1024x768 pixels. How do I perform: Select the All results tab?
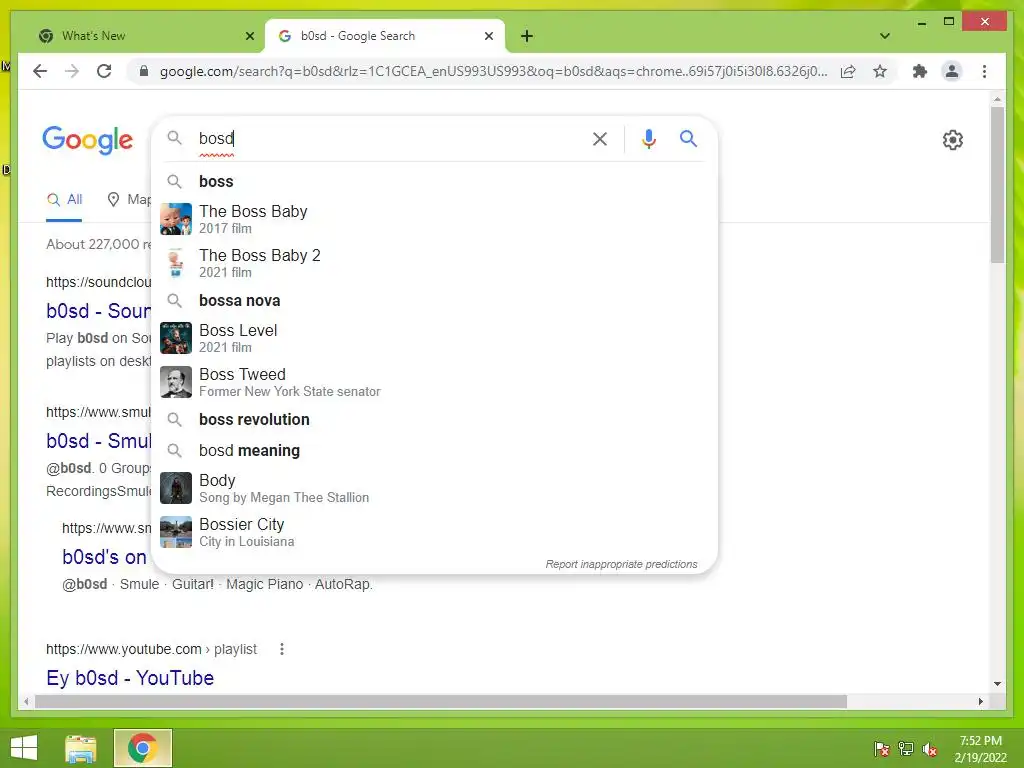[x=64, y=199]
